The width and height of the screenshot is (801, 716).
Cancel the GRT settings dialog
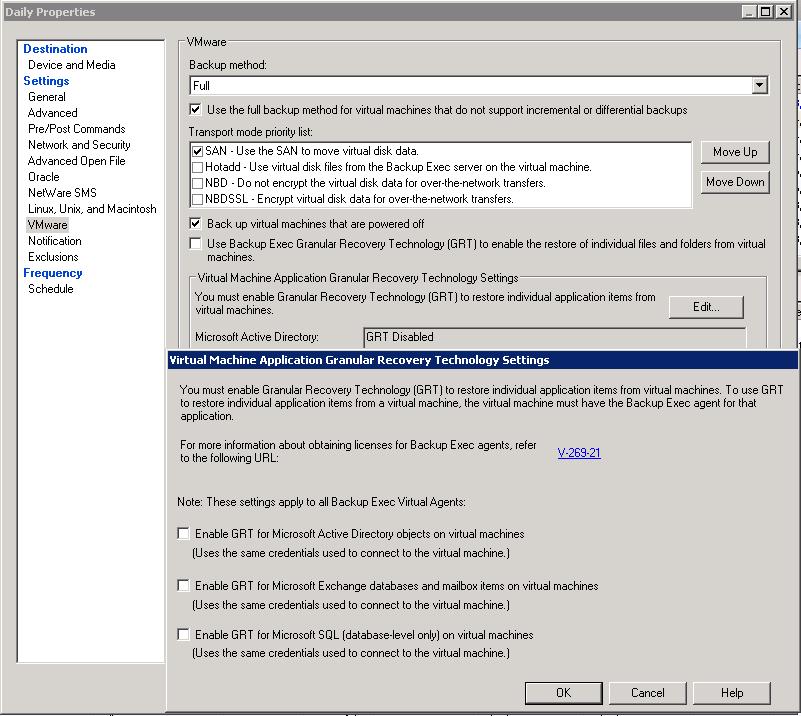tap(647, 693)
